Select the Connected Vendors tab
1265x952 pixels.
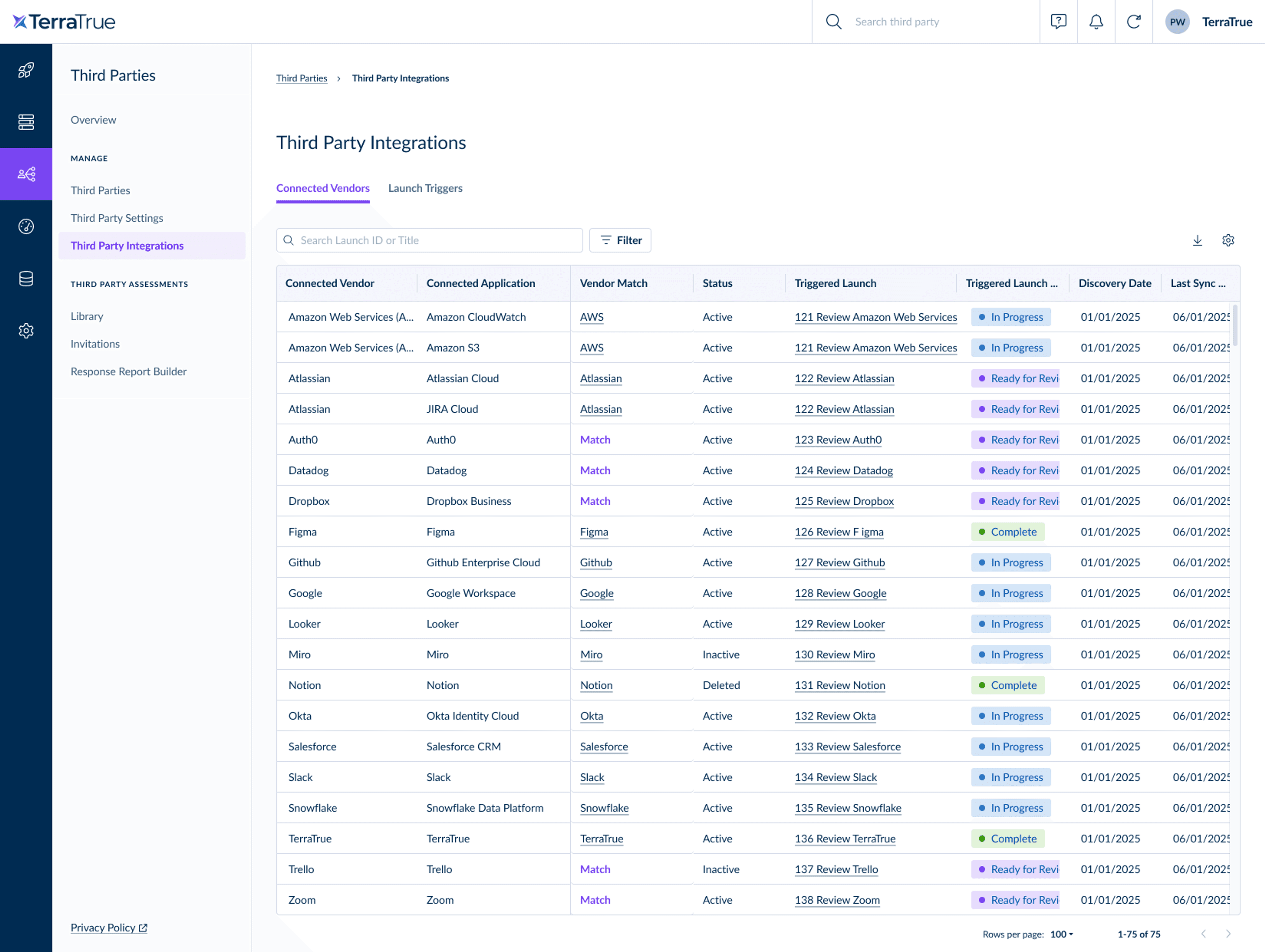pos(323,188)
